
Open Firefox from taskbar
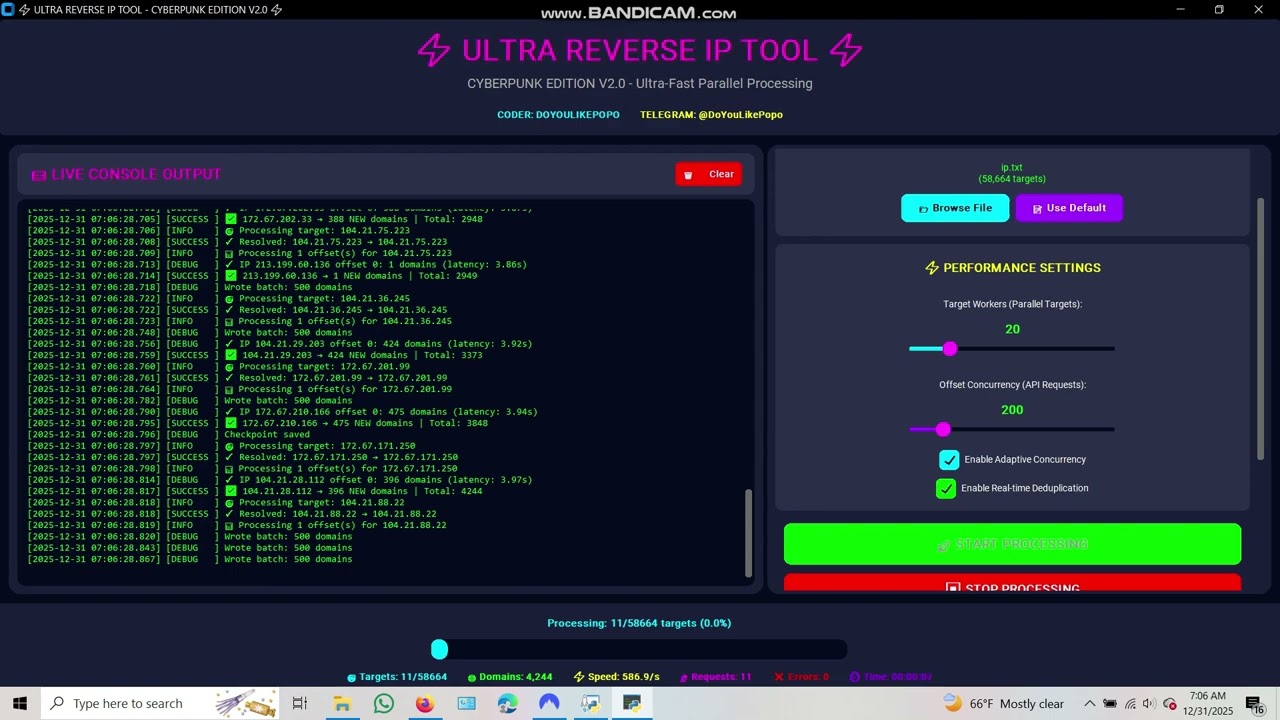pyautogui.click(x=425, y=703)
